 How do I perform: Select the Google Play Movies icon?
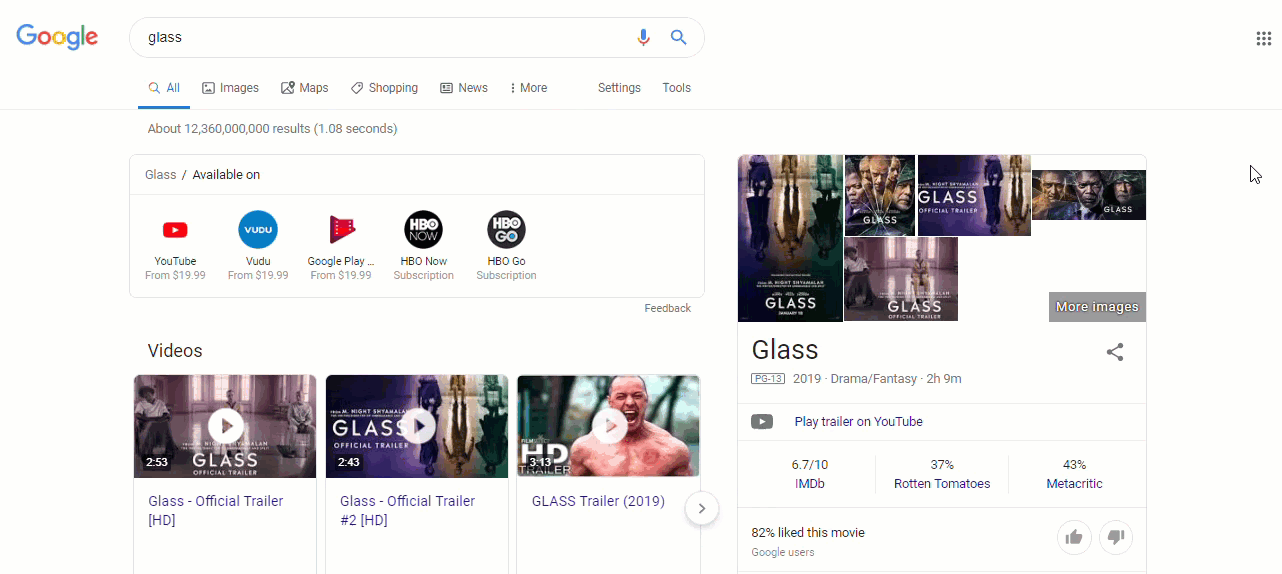coord(341,230)
